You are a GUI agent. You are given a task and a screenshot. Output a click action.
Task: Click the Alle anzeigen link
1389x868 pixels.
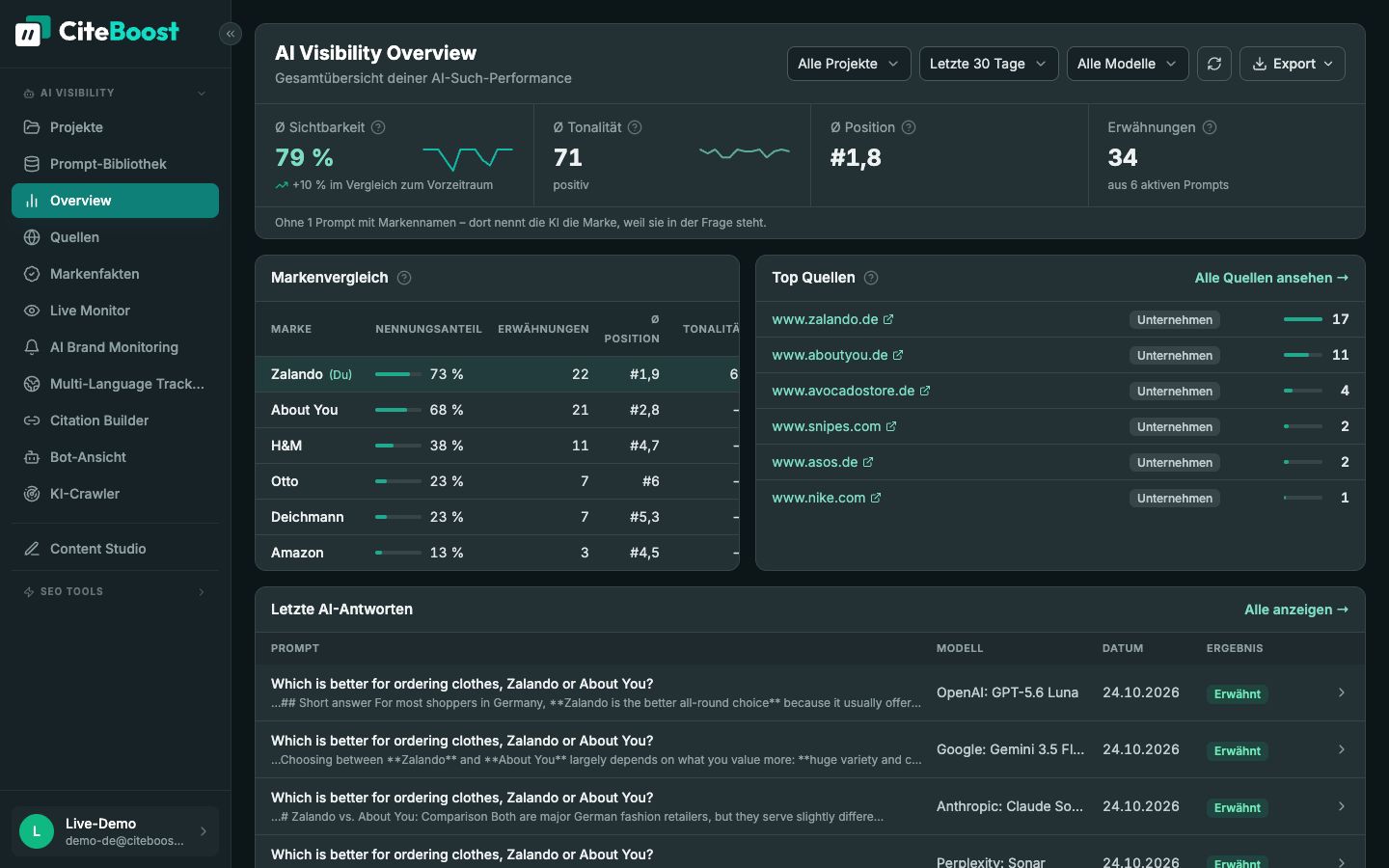point(1296,610)
